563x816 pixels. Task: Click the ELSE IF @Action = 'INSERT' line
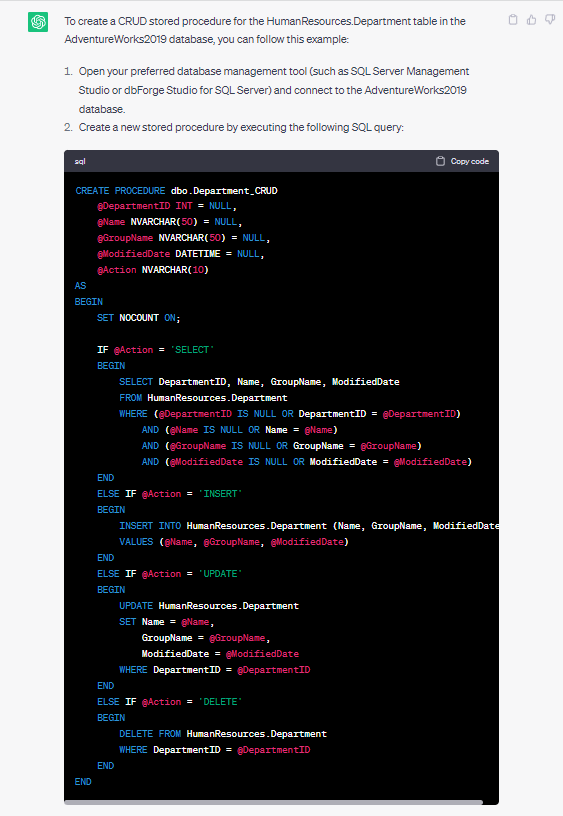pyautogui.click(x=170, y=494)
